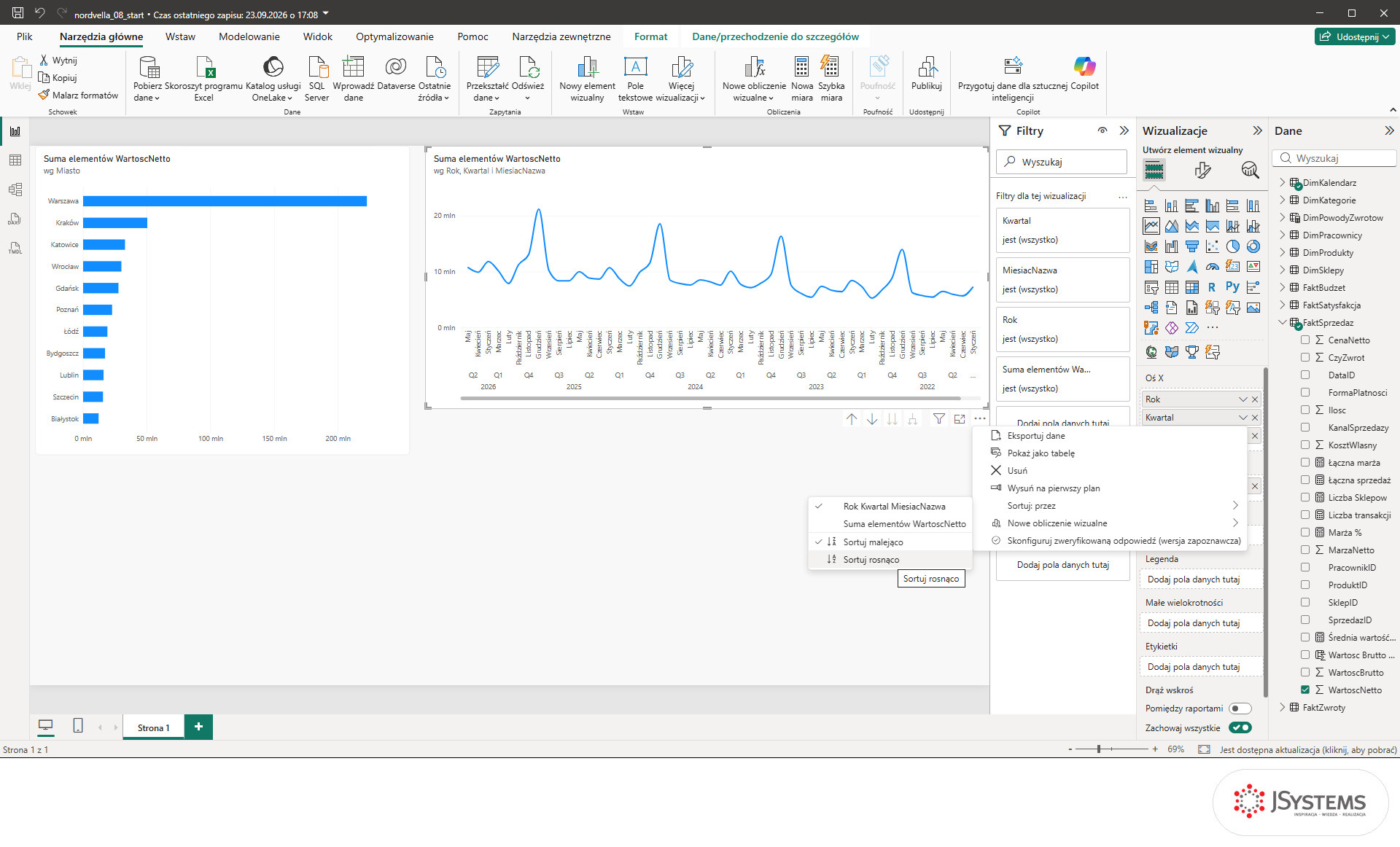Screen dimensions: 1400x847
Task: Click the SQL Server icon
Action: click(317, 67)
